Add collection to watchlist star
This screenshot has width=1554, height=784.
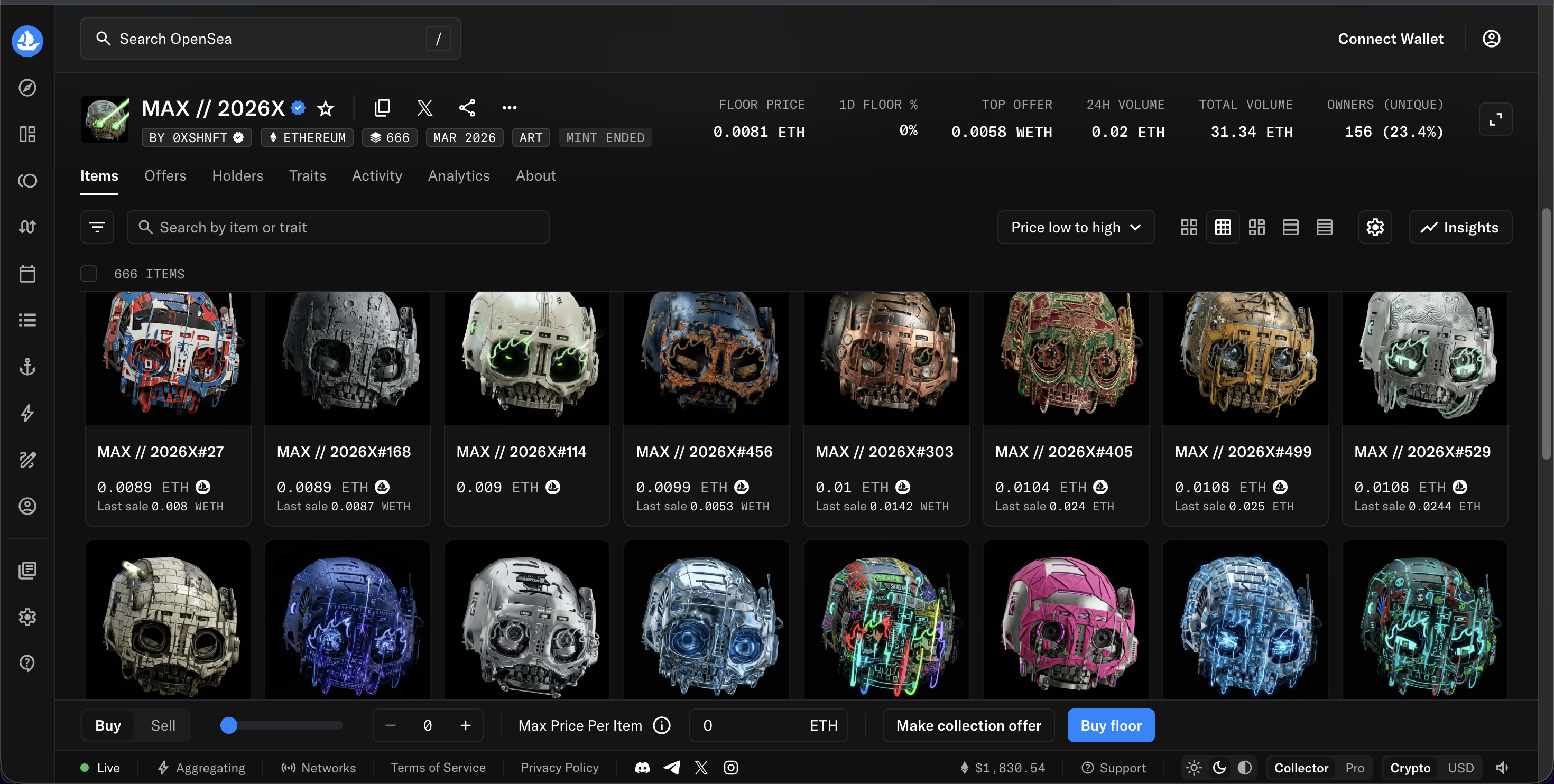[326, 108]
